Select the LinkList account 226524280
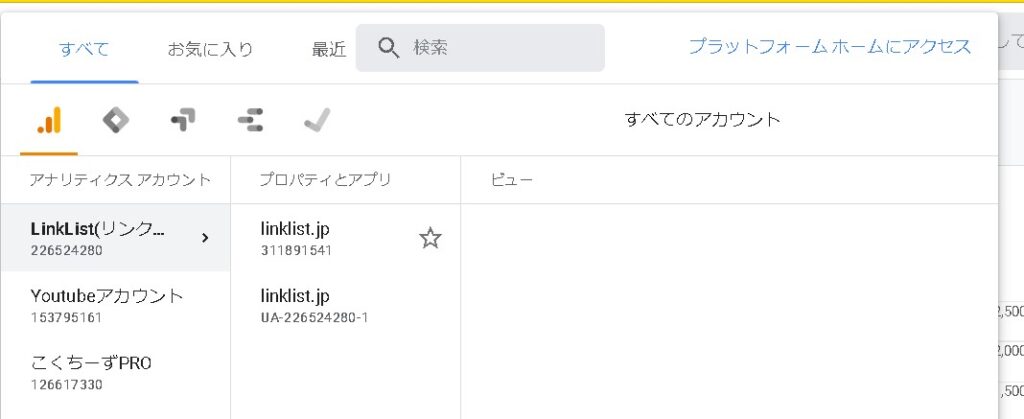The width and height of the screenshot is (1024, 419). [x=100, y=238]
